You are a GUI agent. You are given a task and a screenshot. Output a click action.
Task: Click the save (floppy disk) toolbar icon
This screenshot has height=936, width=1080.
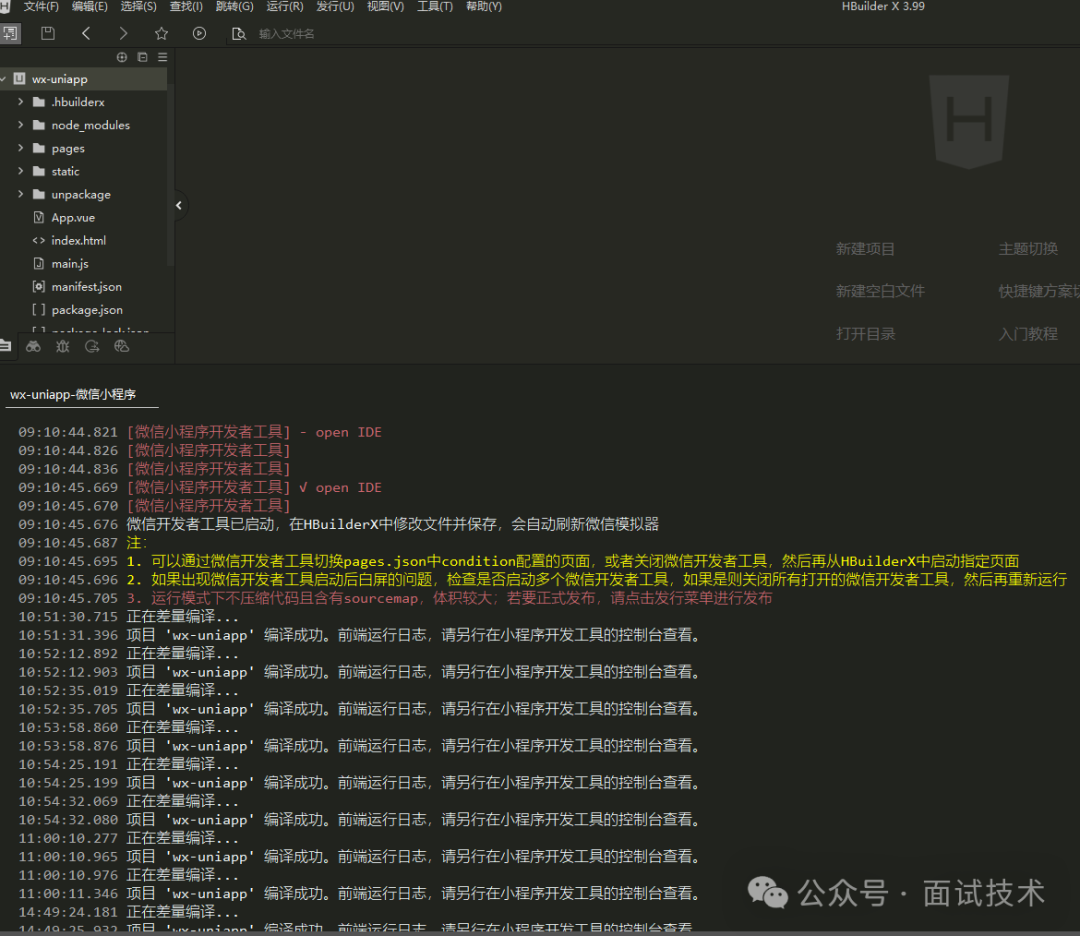(x=48, y=33)
